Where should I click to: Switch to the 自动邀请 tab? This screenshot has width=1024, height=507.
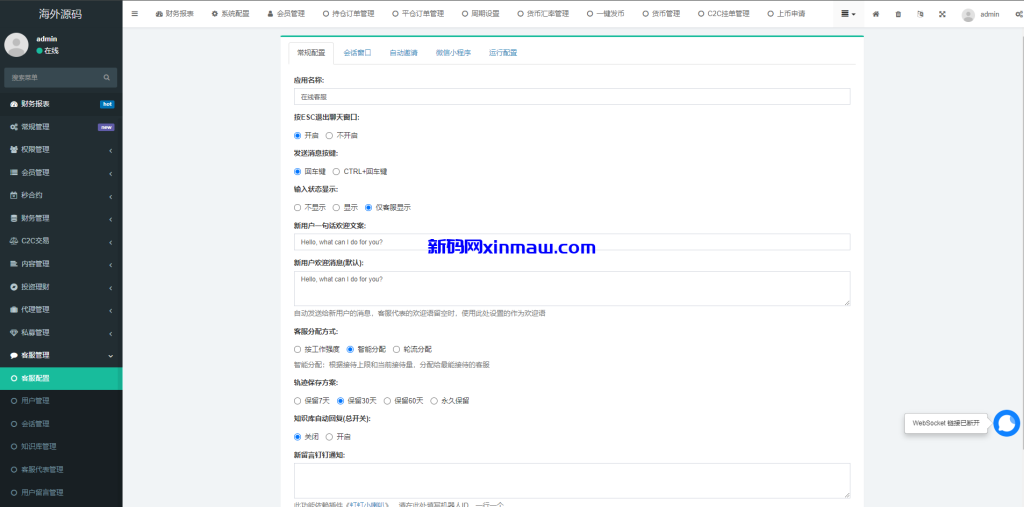(x=404, y=53)
